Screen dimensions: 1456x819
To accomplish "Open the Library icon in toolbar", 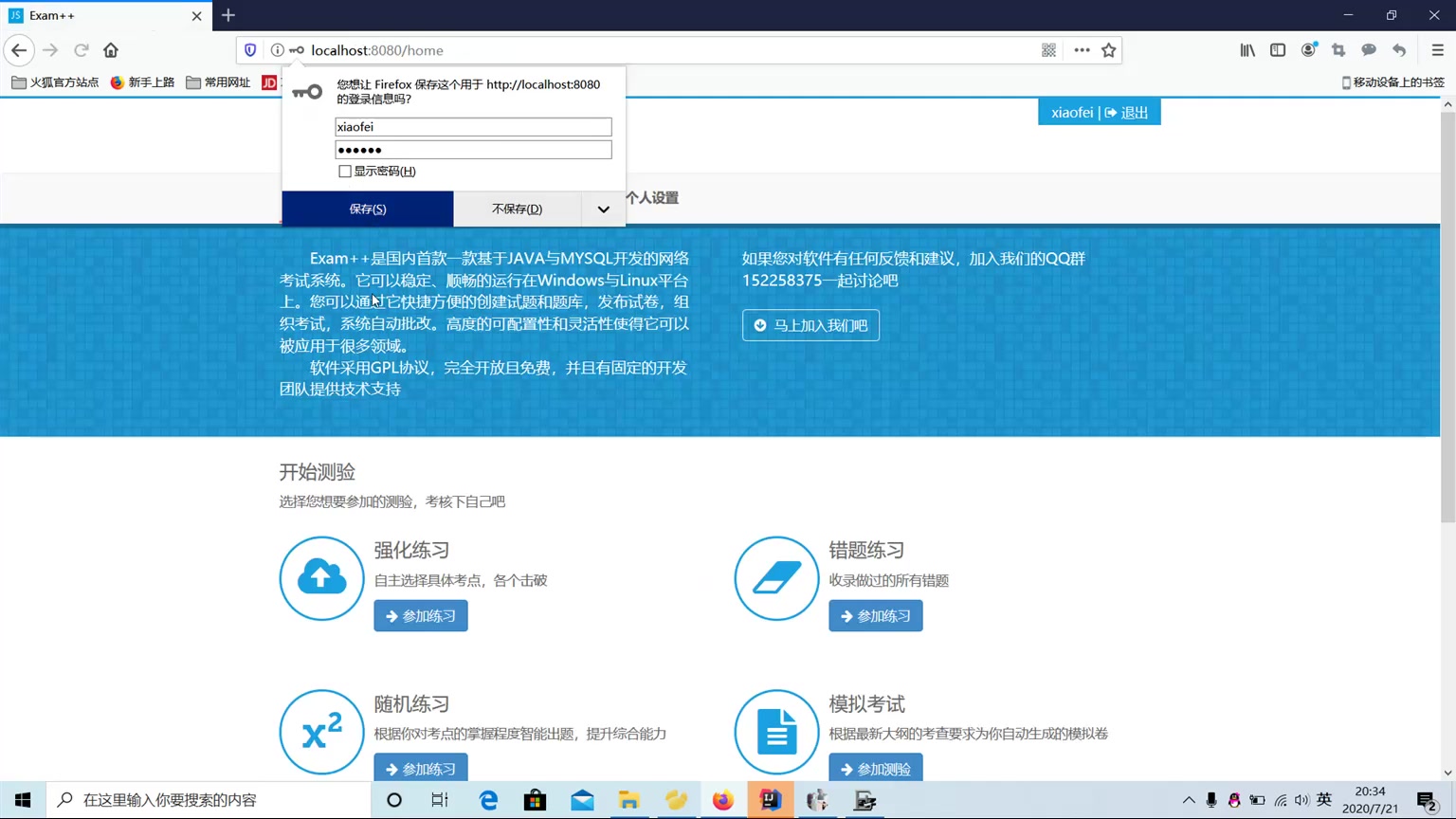I will pos(1247,50).
